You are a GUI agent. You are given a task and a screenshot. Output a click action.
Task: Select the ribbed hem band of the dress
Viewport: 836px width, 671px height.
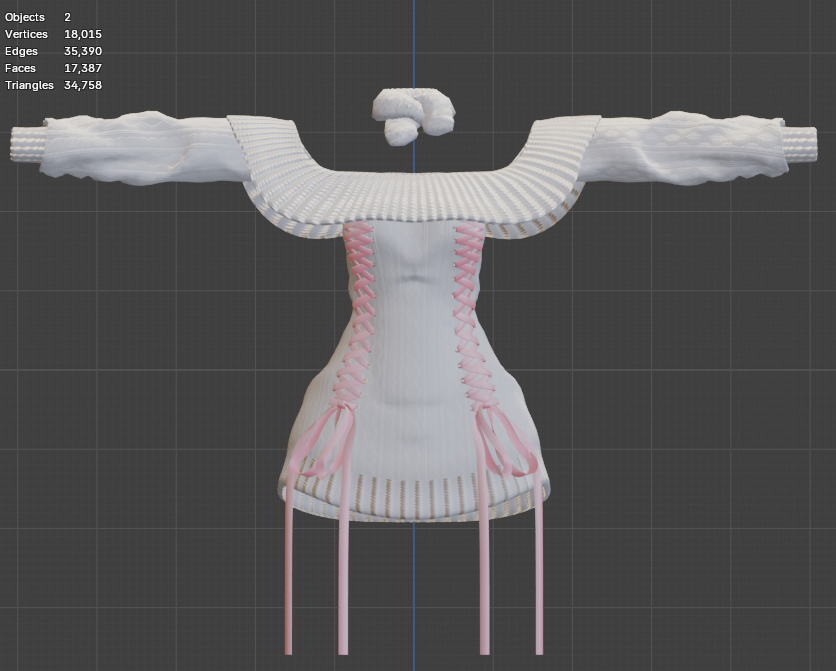point(413,498)
